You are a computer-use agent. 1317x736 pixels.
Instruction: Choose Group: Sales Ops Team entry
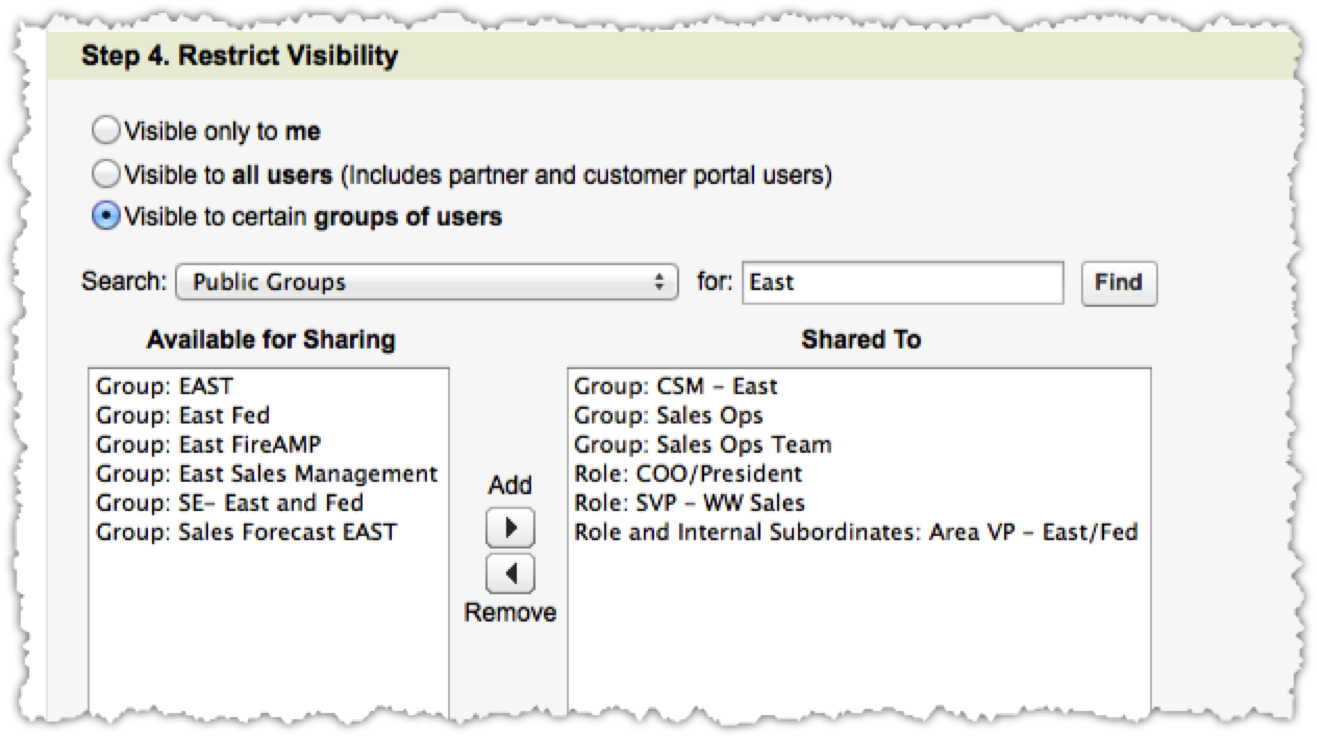click(702, 444)
